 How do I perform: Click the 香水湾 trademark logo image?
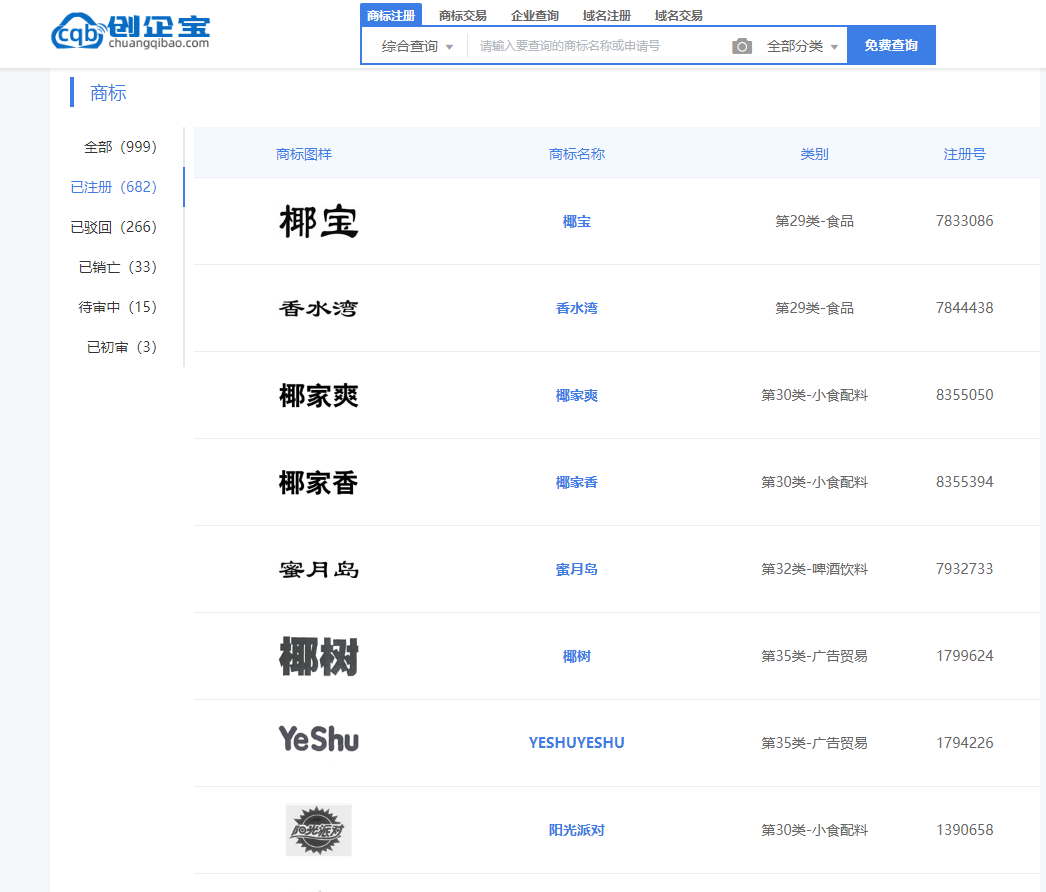[319, 308]
